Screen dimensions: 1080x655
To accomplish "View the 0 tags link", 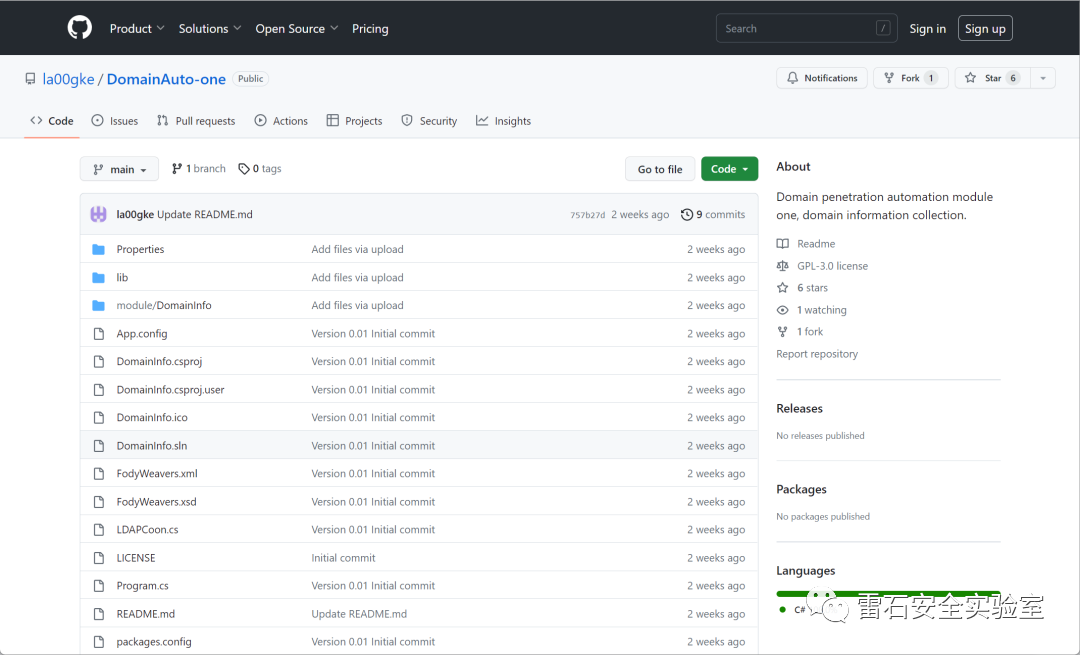I will point(260,169).
